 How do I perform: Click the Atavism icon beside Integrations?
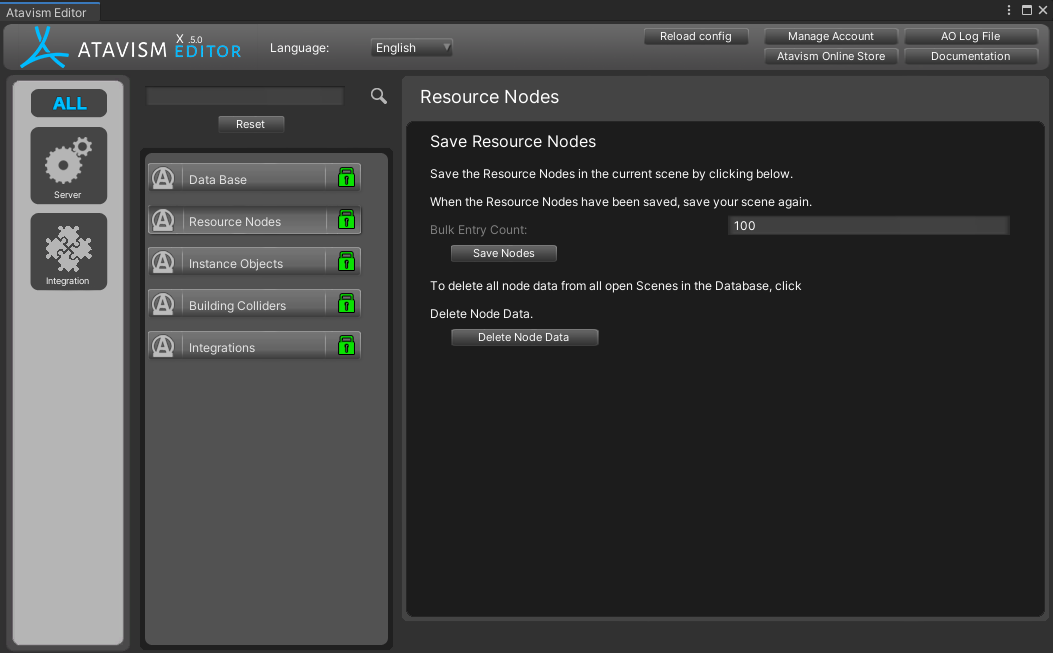pyautogui.click(x=163, y=347)
